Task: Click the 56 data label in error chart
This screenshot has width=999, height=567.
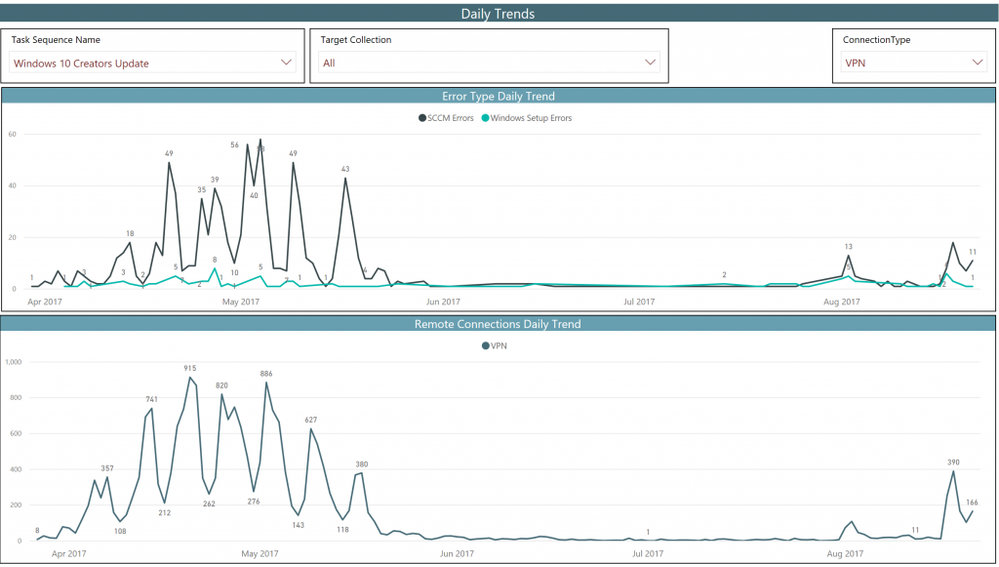Action: coord(234,145)
